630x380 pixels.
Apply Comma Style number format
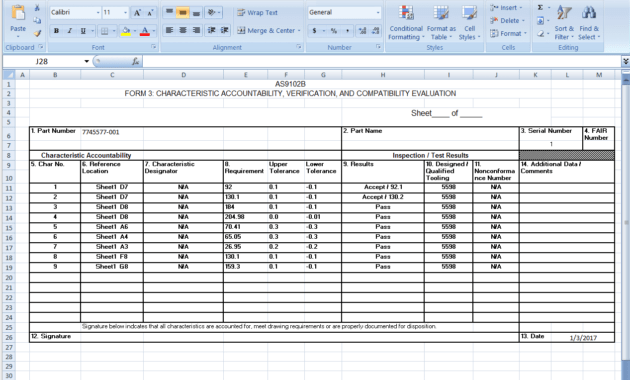[348, 31]
